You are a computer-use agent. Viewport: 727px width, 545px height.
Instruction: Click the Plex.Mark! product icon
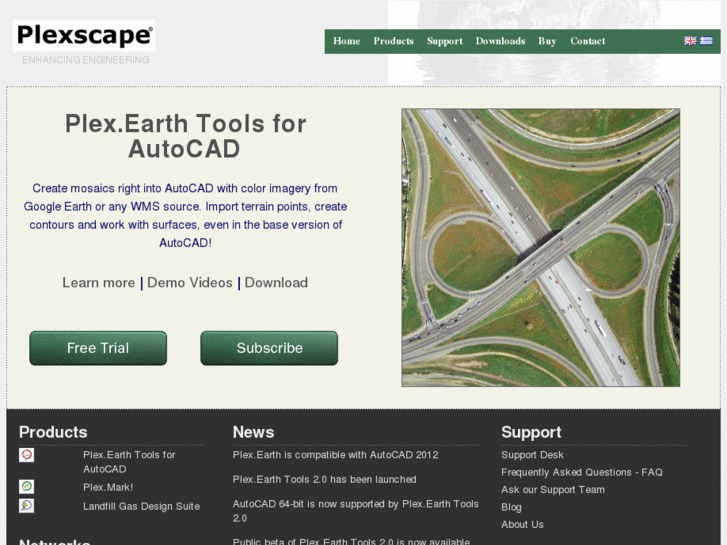click(26, 487)
